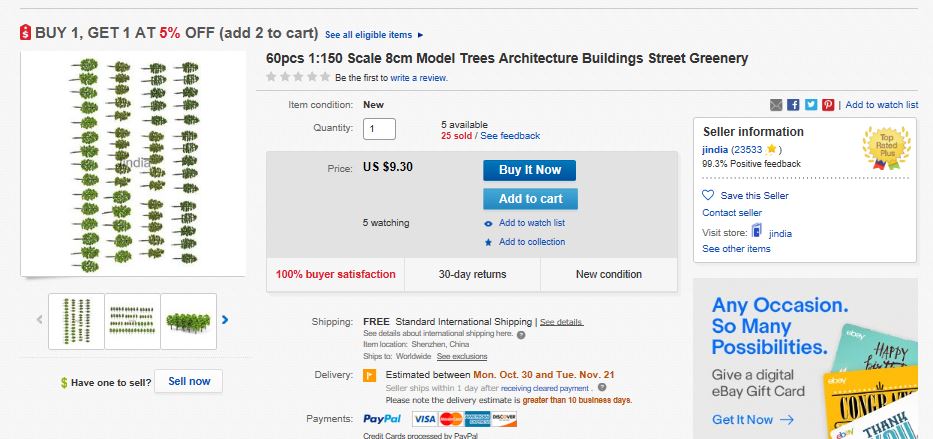Viewport: 933px width, 439px height.
Task: Open the jindia store icon
Action: [x=758, y=232]
